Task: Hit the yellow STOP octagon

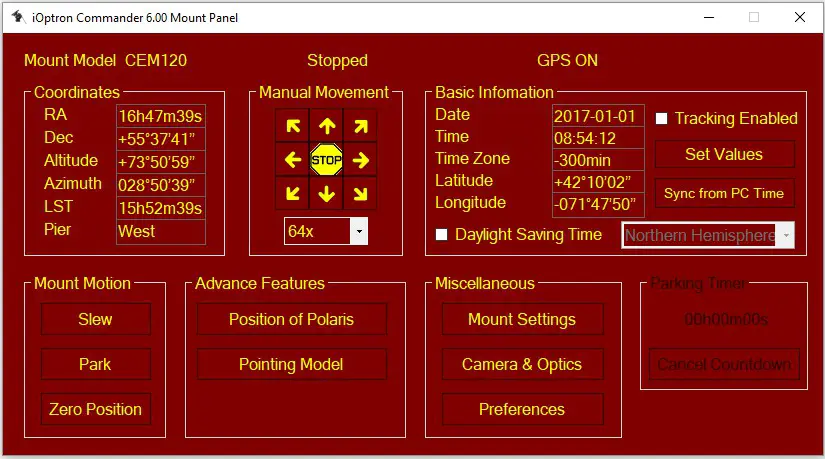Action: point(327,160)
